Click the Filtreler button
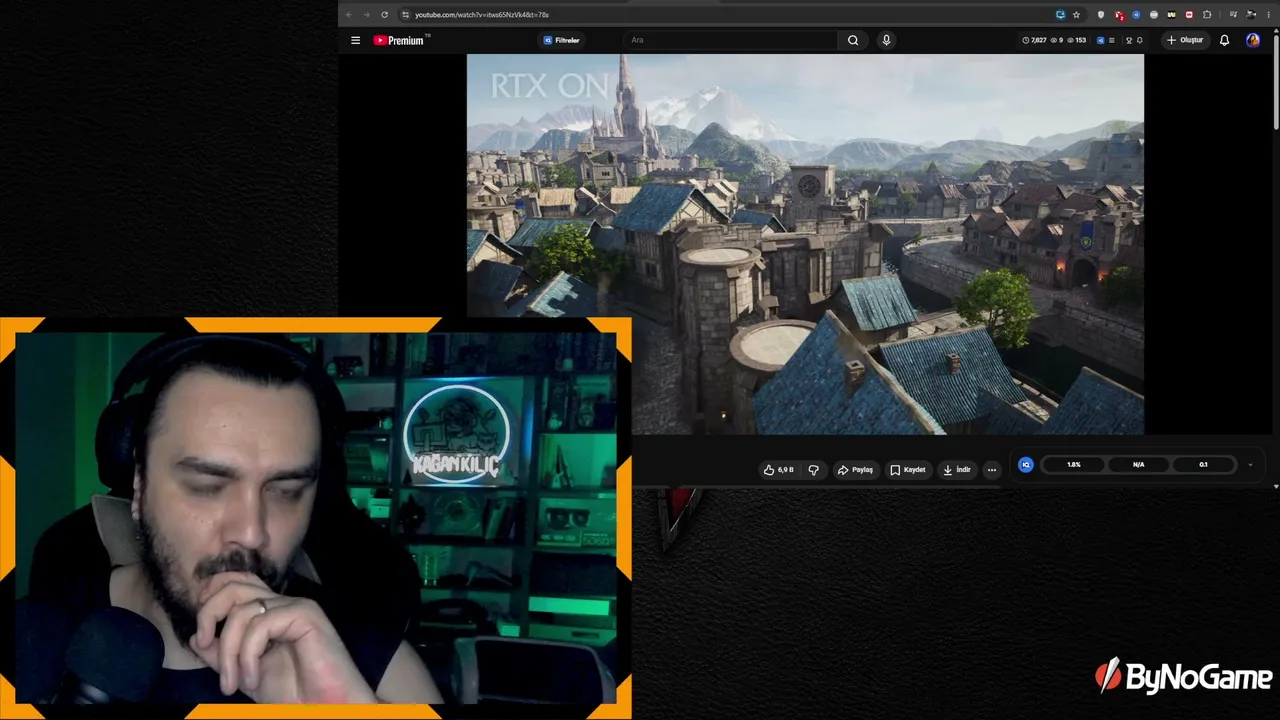The image size is (1280, 720). click(x=562, y=40)
